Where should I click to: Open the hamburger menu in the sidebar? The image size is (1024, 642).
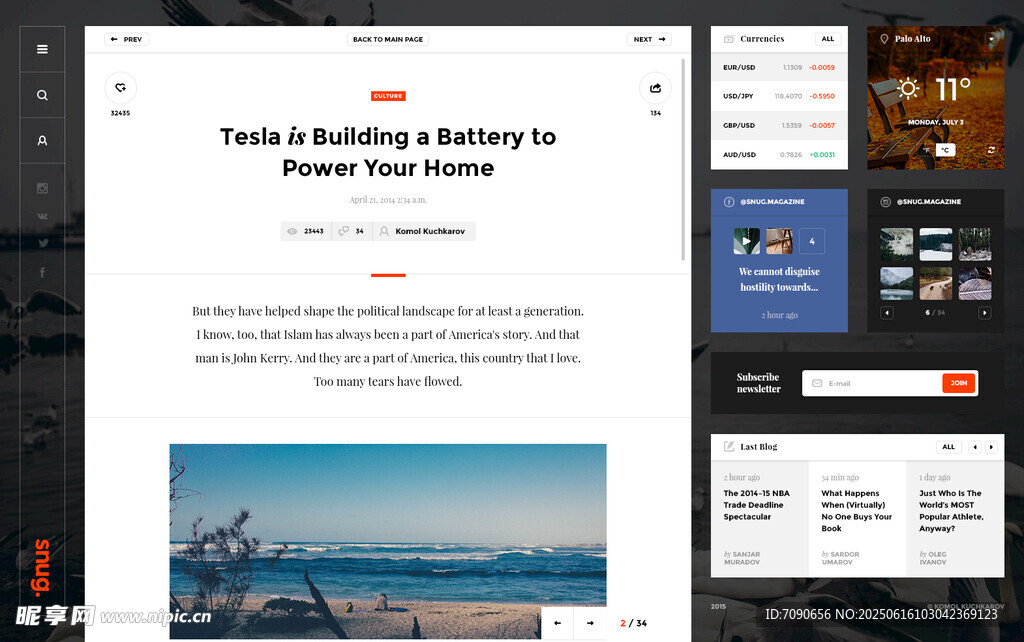pyautogui.click(x=42, y=49)
